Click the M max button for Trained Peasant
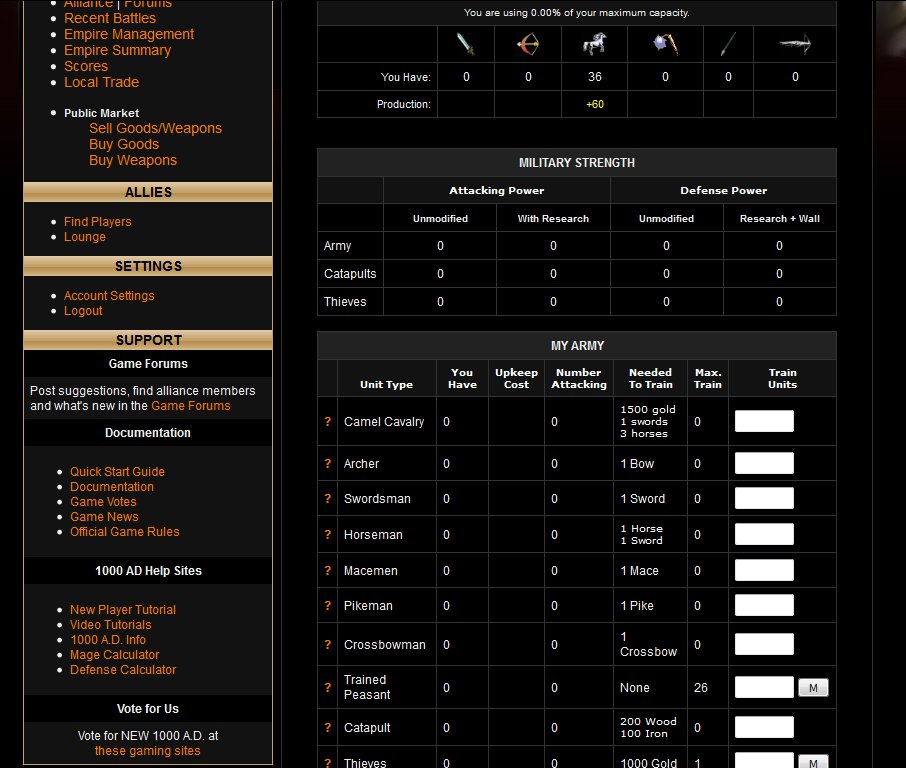The height and width of the screenshot is (768, 906). (812, 688)
